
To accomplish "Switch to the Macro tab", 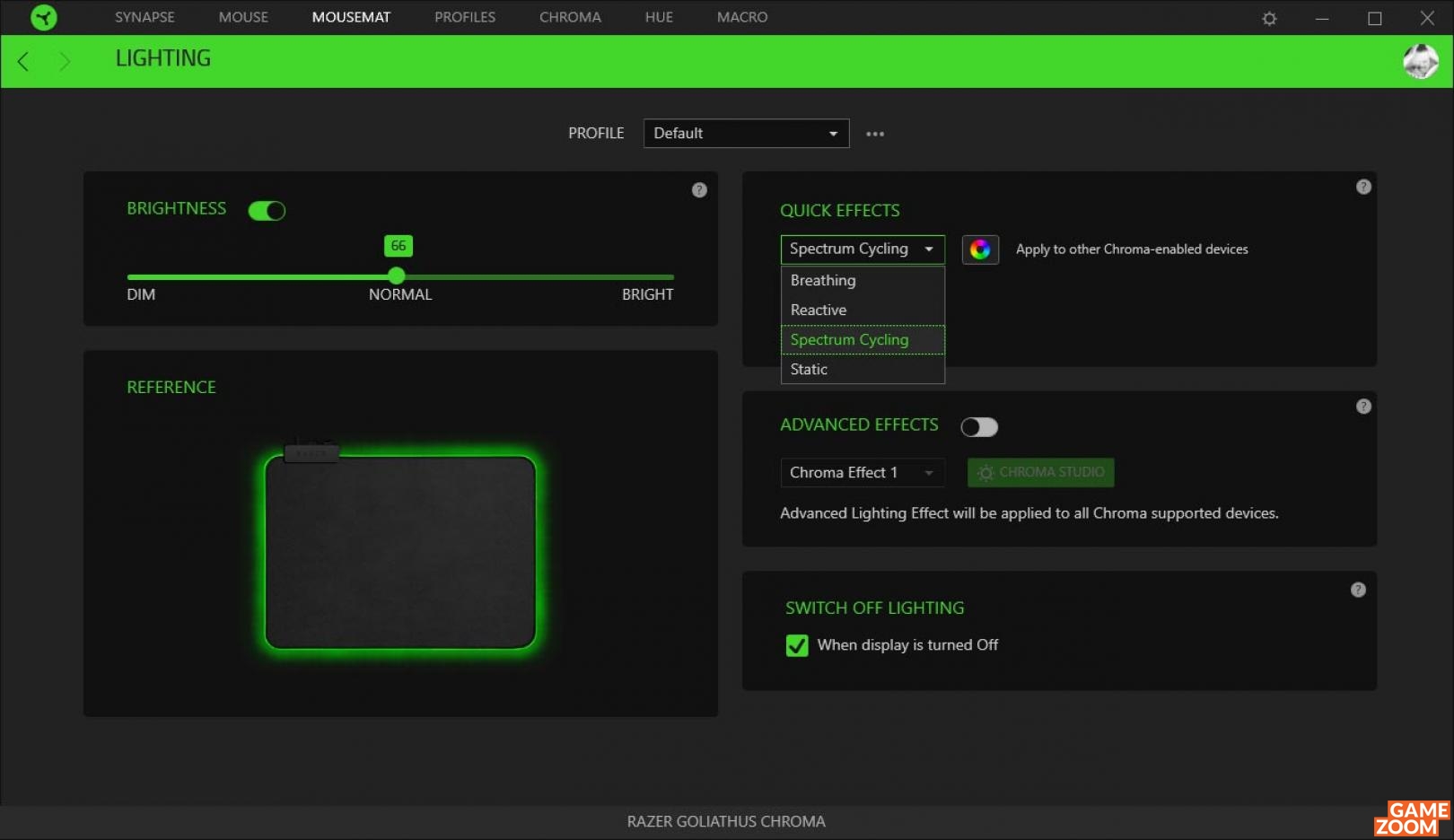I will 742,17.
